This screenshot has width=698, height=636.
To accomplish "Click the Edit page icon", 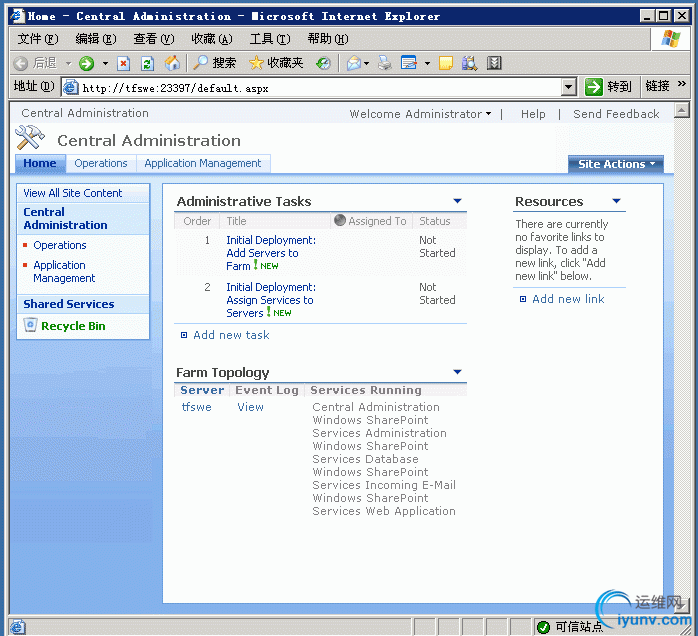I will [409, 63].
